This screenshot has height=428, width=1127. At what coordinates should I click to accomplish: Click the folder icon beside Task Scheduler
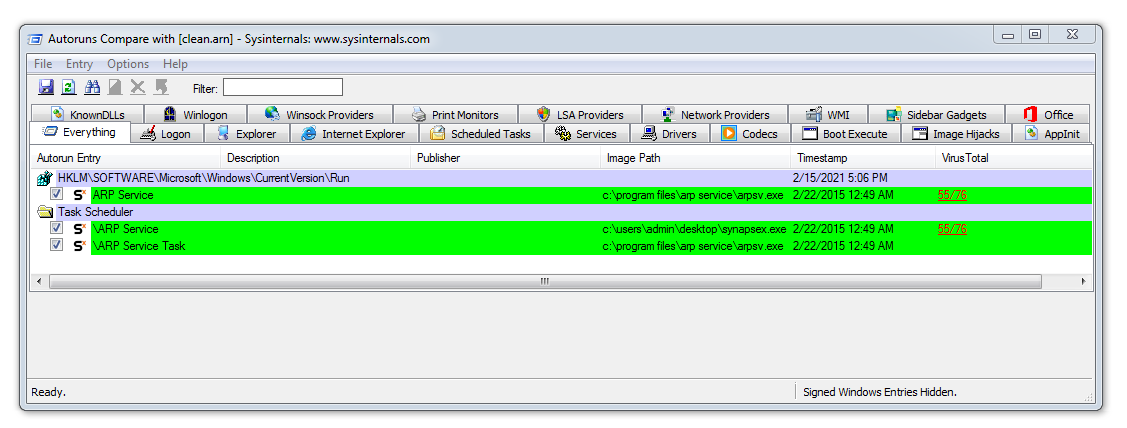tap(45, 212)
